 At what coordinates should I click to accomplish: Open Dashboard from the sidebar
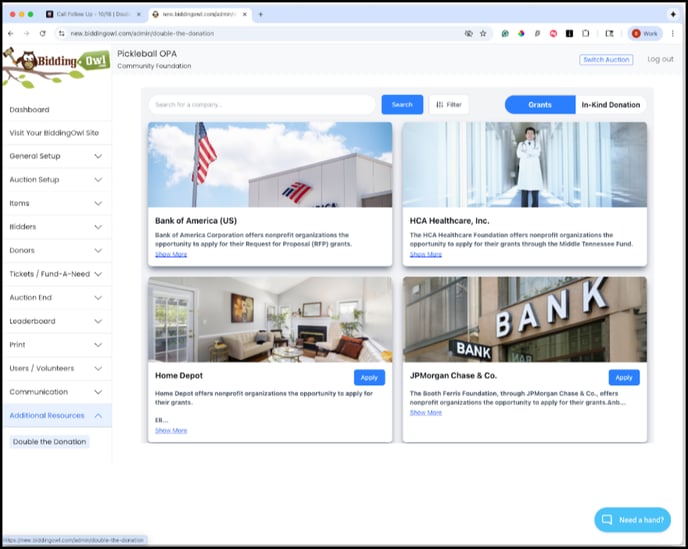tap(29, 109)
